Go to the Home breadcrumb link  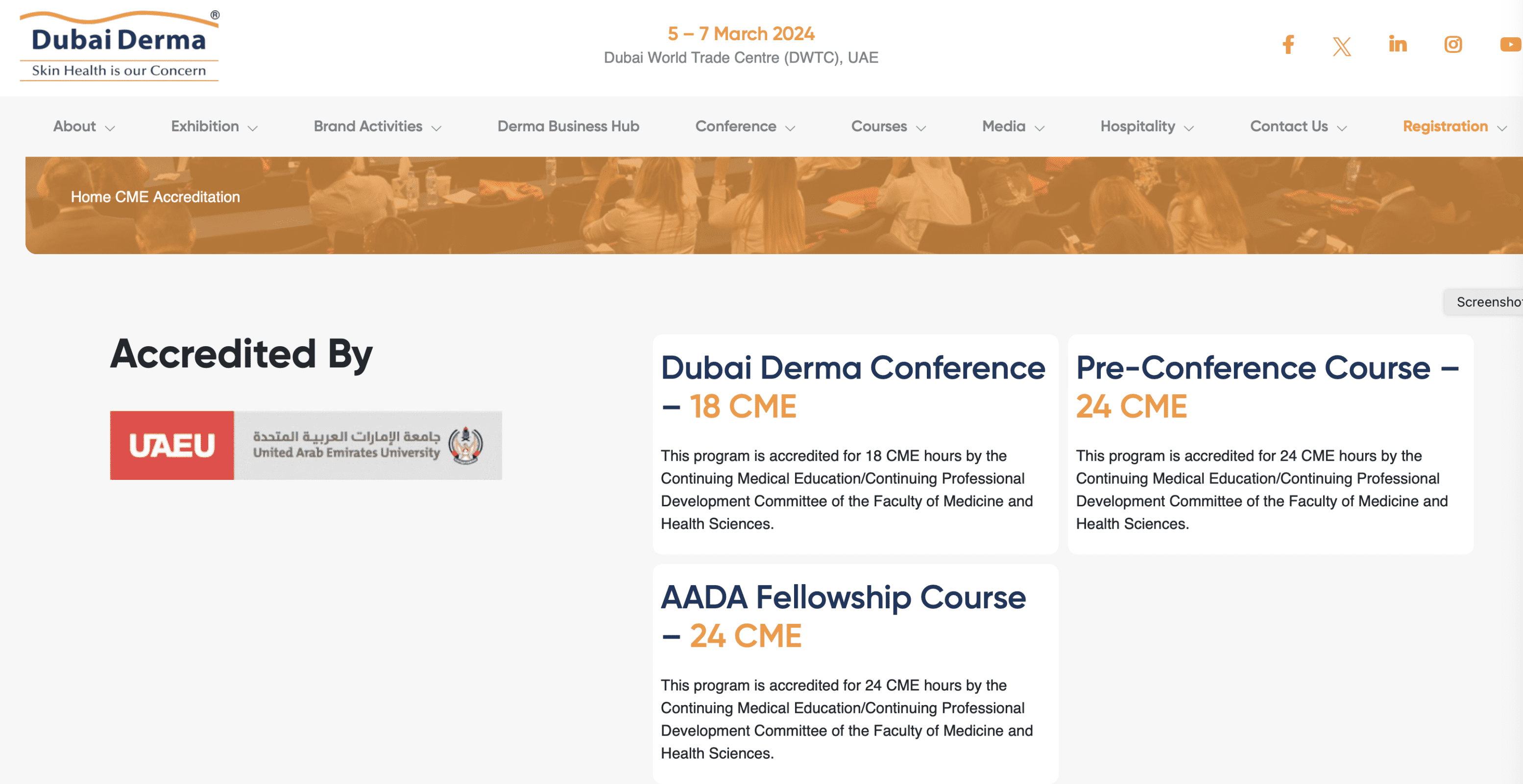click(91, 197)
